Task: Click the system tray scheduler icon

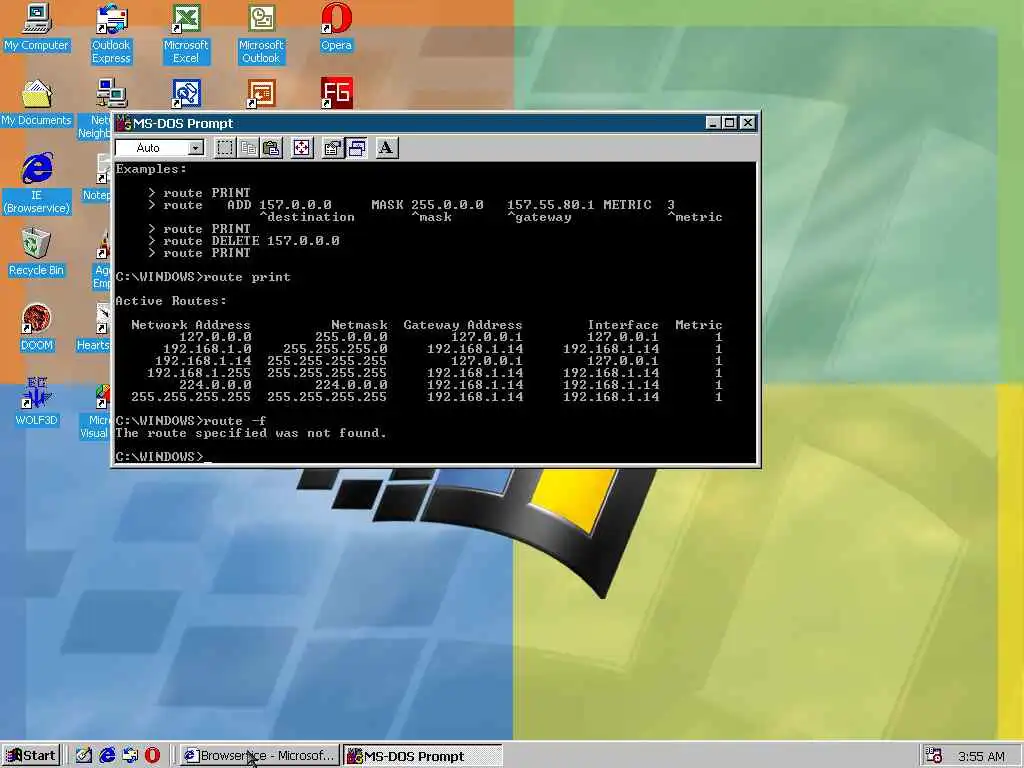Action: pos(934,756)
